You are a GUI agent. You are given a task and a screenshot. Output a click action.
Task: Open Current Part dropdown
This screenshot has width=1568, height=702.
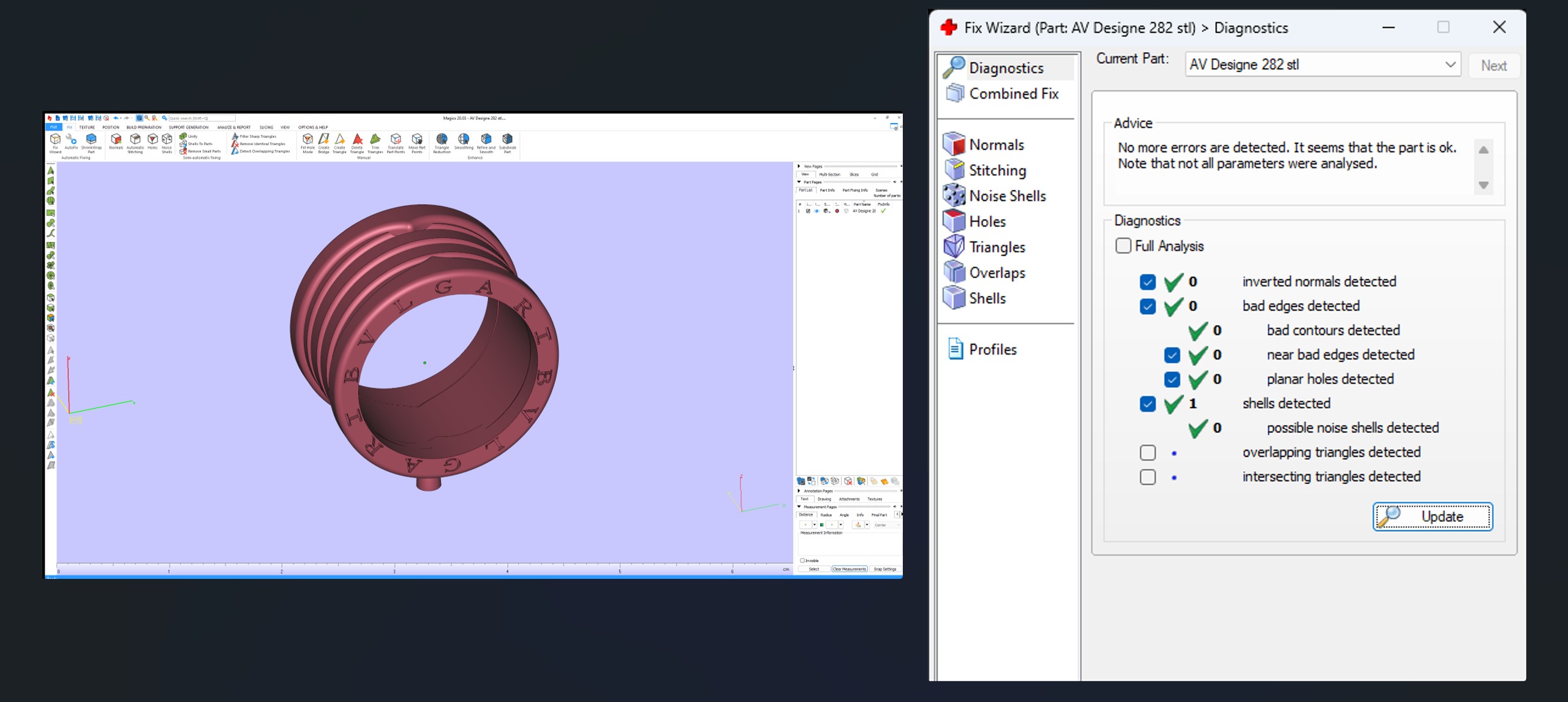(1323, 64)
